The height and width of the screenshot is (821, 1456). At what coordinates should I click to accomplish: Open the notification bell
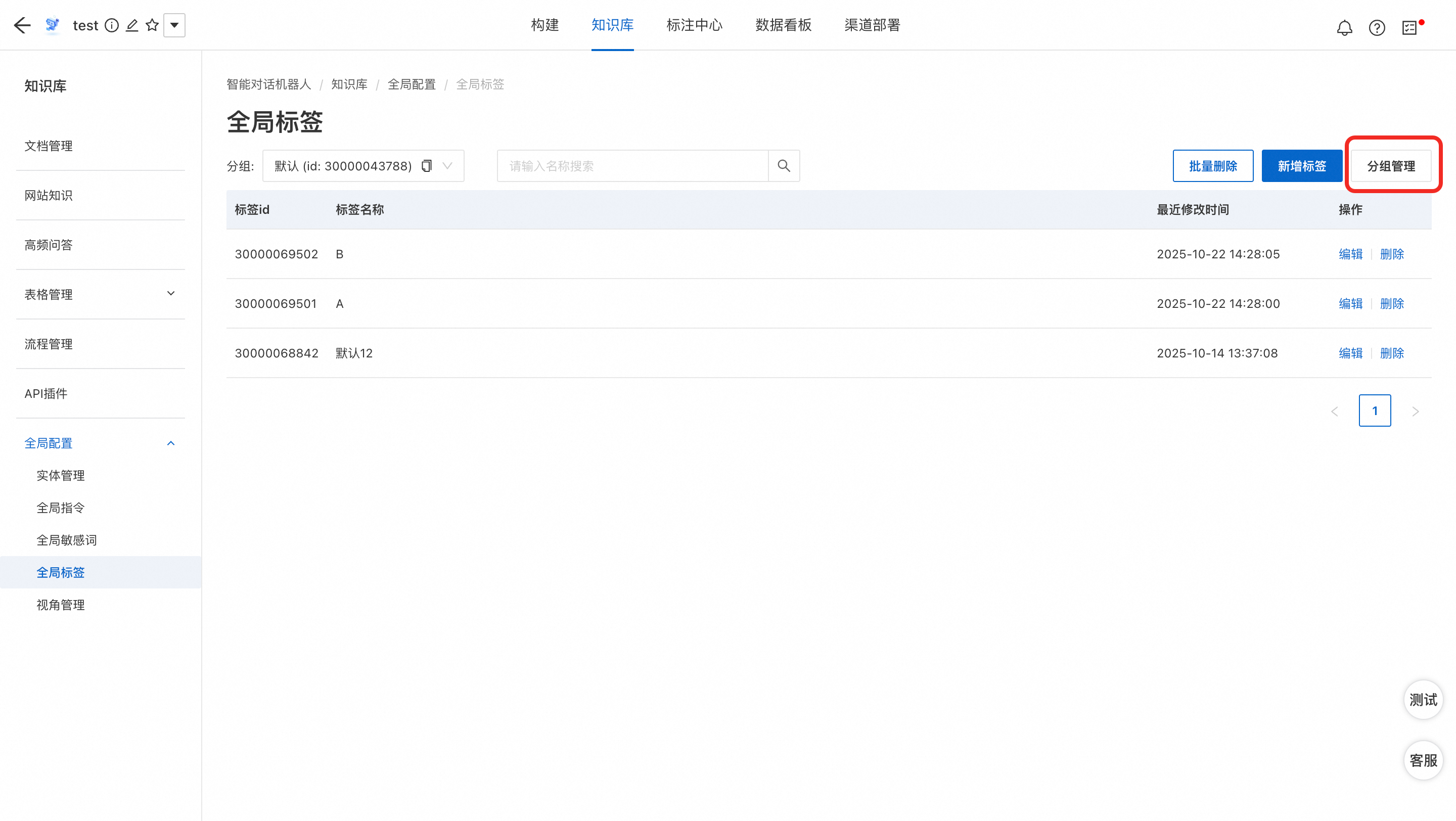[x=1344, y=28]
